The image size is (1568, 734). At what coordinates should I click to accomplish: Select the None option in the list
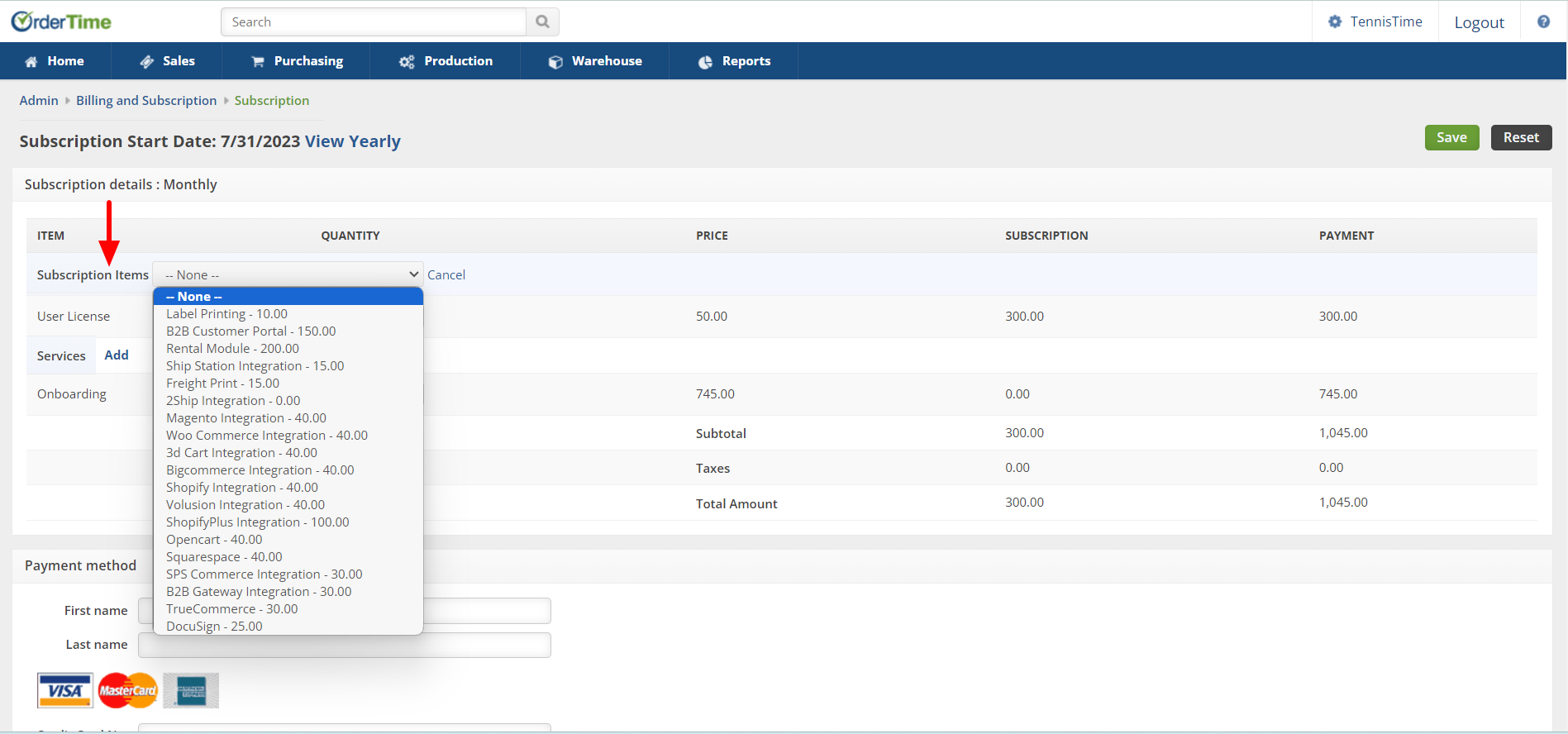tap(288, 296)
